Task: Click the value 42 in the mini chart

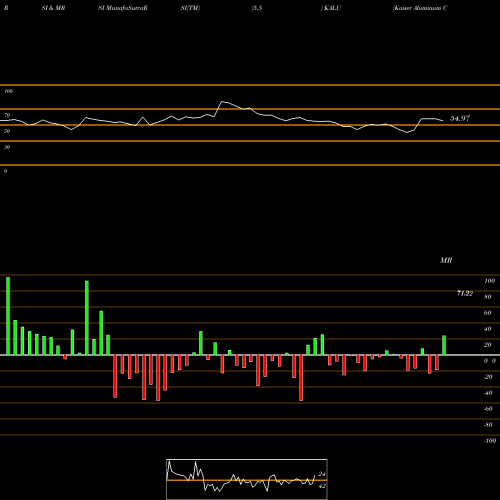Action: click(x=322, y=486)
